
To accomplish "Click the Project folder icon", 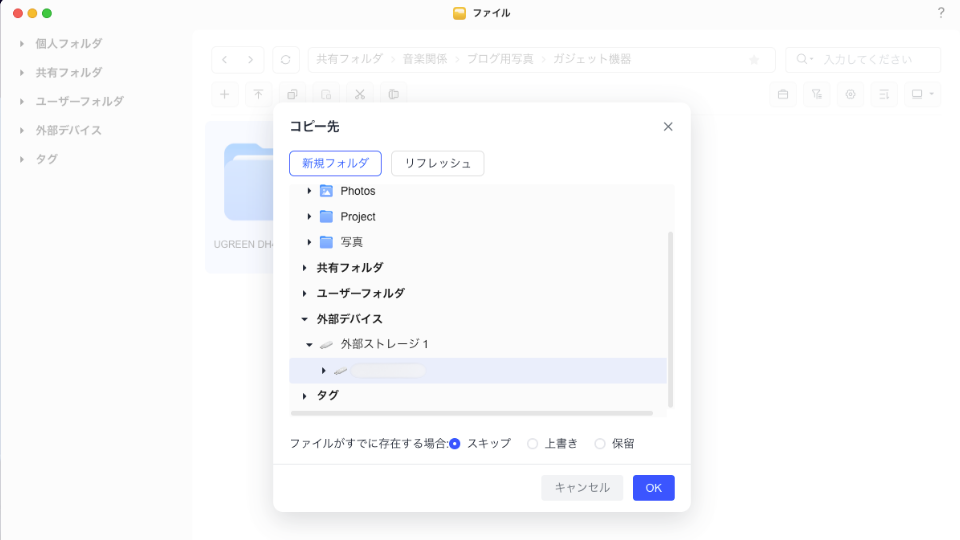I will (x=326, y=217).
